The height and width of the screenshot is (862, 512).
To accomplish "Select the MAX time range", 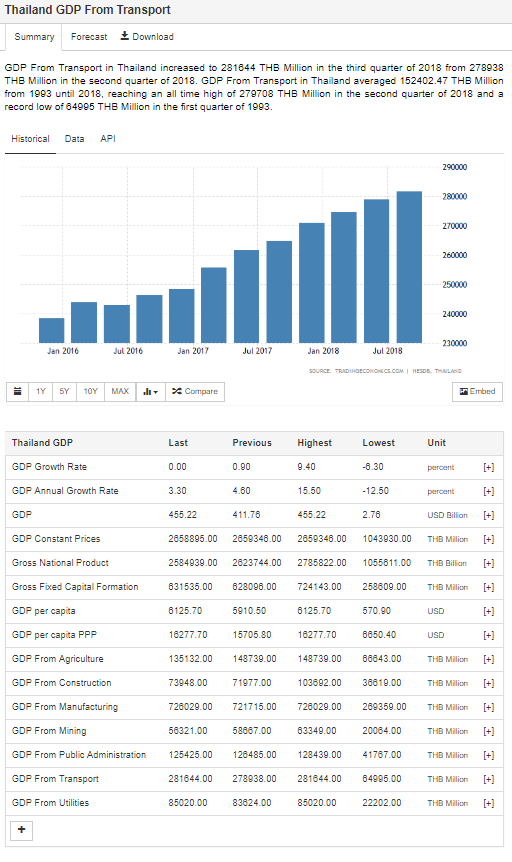I will (120, 391).
